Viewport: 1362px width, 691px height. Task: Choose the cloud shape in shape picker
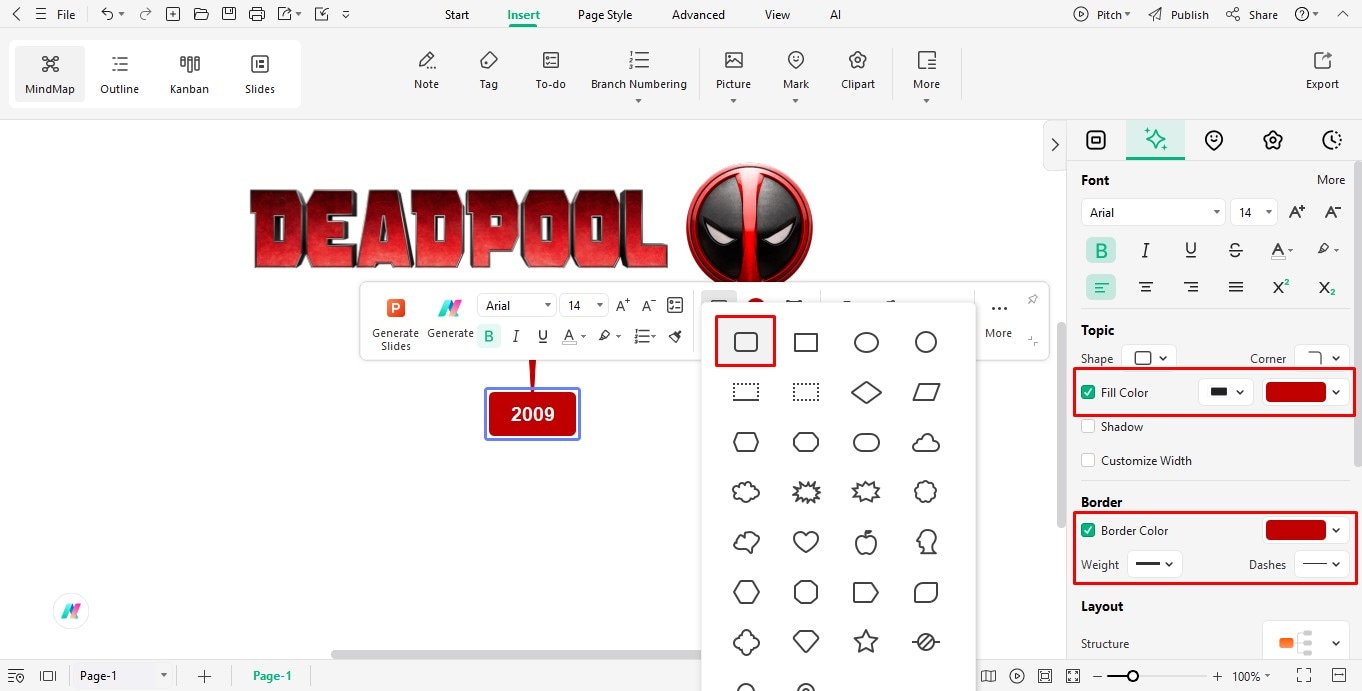[926, 442]
